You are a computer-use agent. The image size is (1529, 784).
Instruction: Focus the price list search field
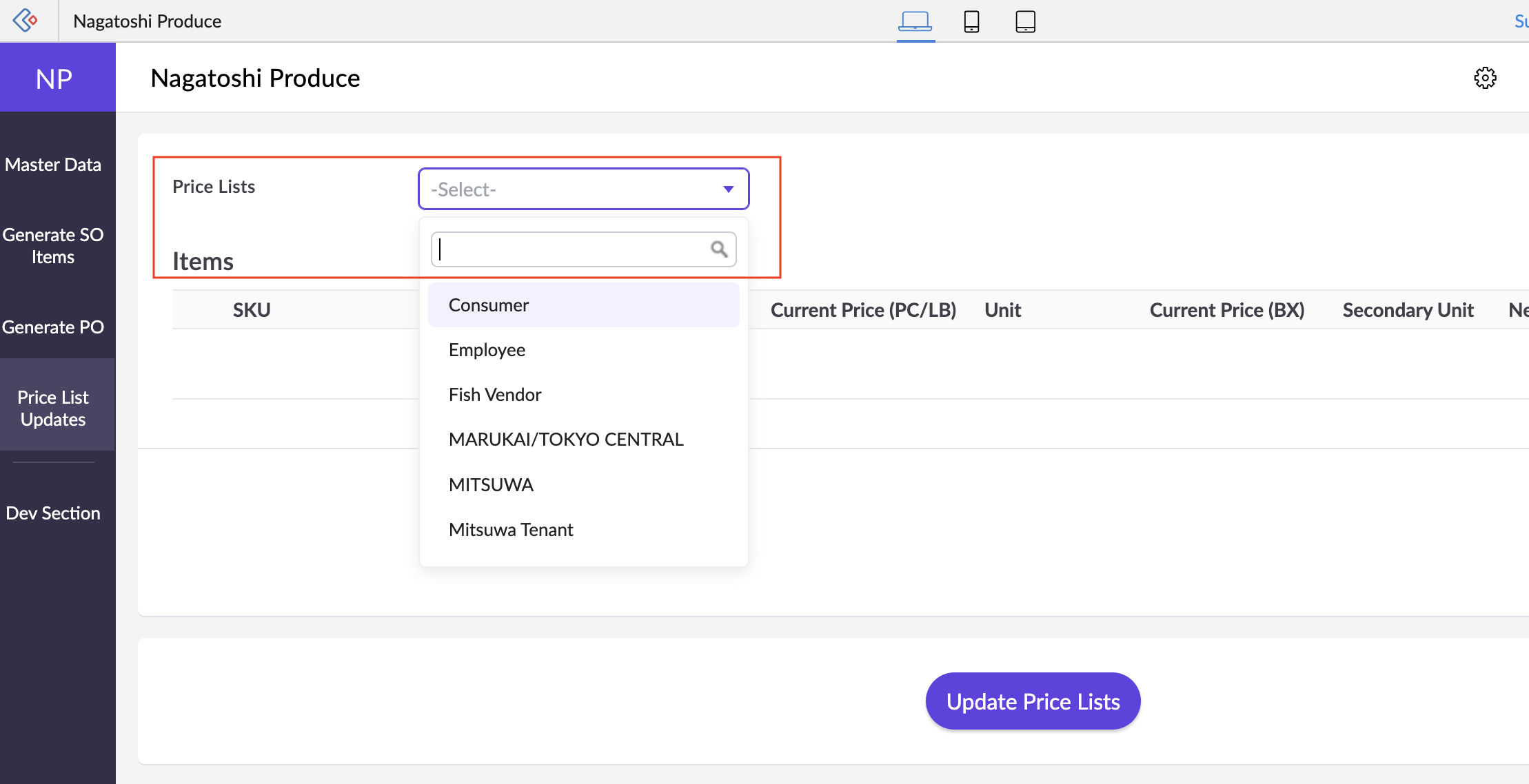[571, 249]
